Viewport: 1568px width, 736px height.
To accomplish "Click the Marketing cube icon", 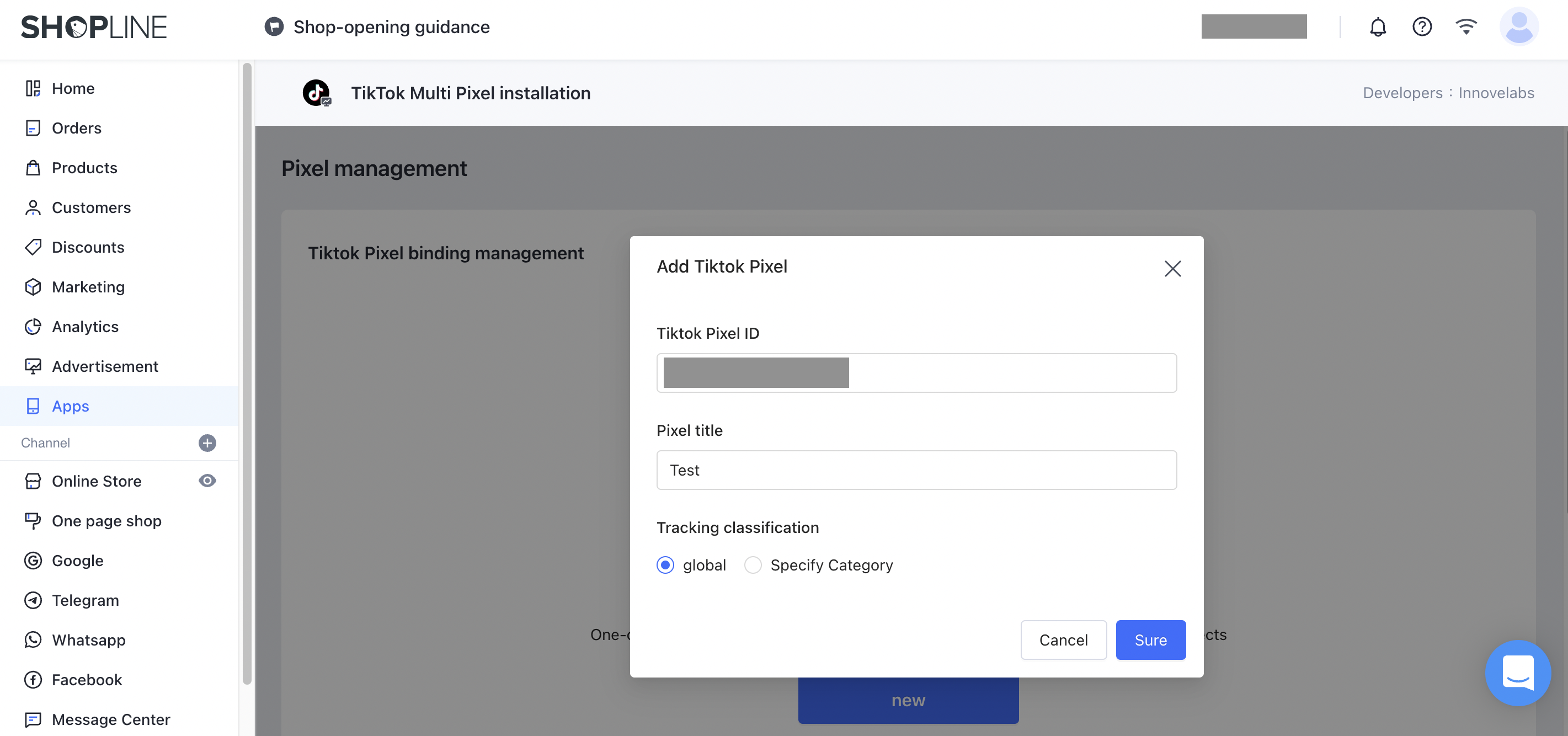I will [x=33, y=287].
